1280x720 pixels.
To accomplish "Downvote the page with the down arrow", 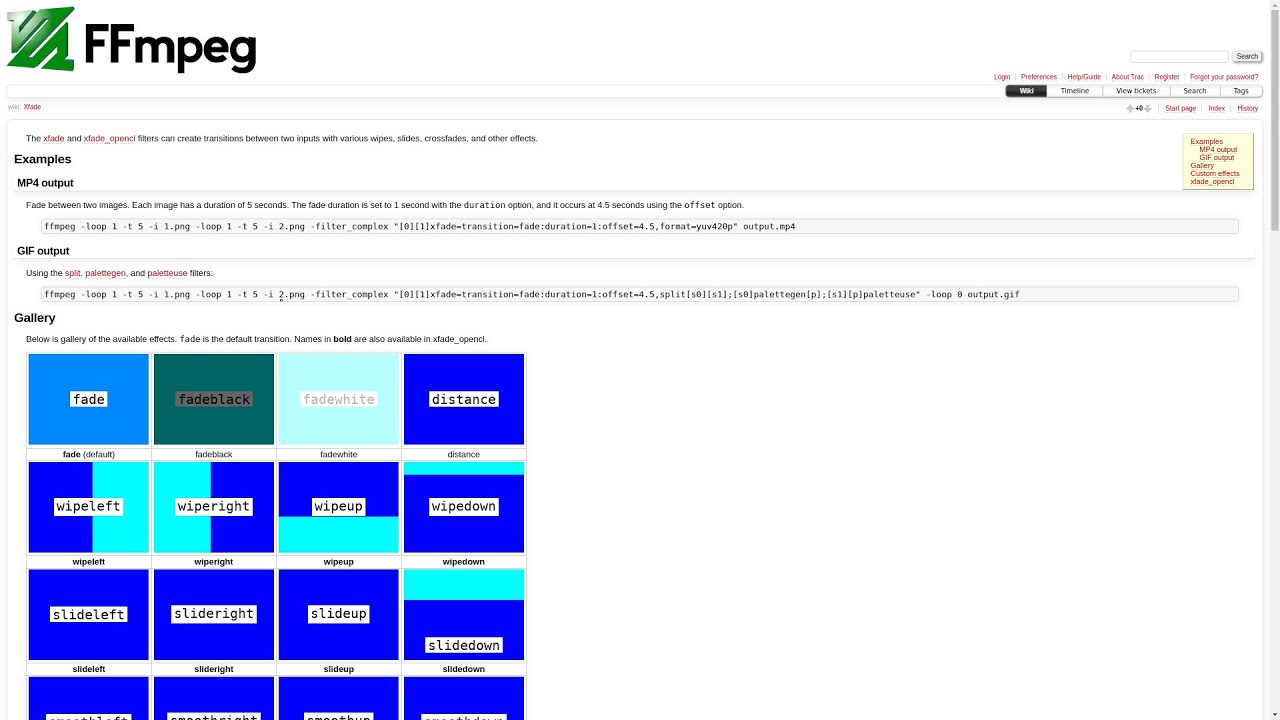I will point(1148,108).
